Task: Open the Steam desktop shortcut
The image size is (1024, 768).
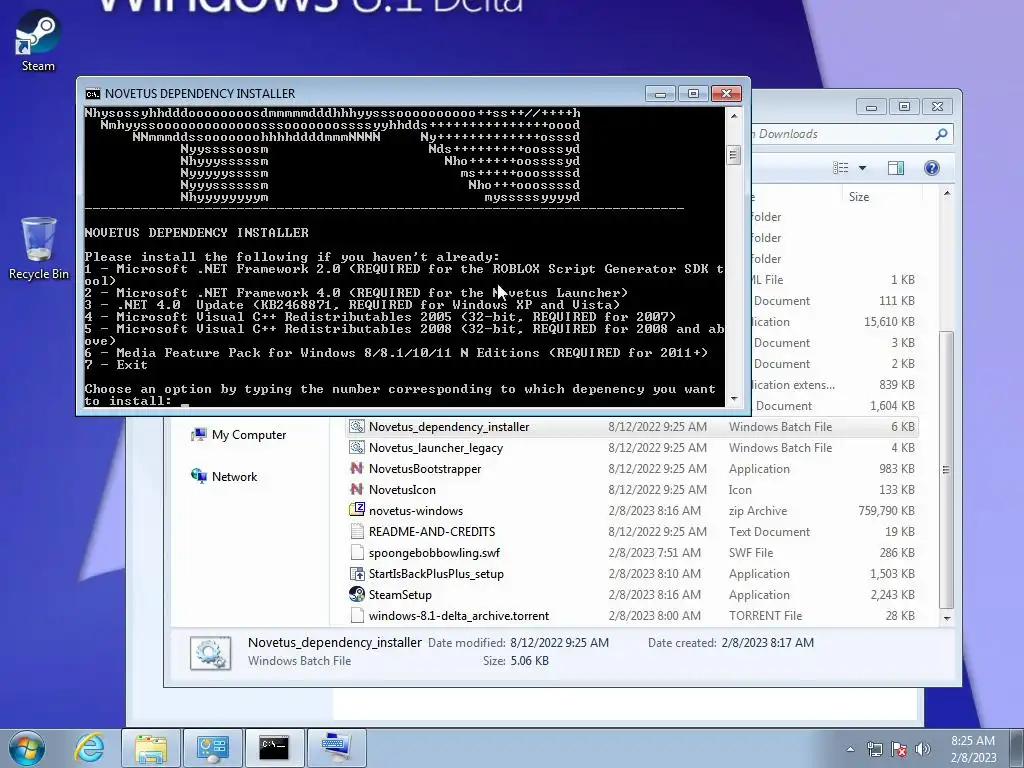Action: click(38, 40)
